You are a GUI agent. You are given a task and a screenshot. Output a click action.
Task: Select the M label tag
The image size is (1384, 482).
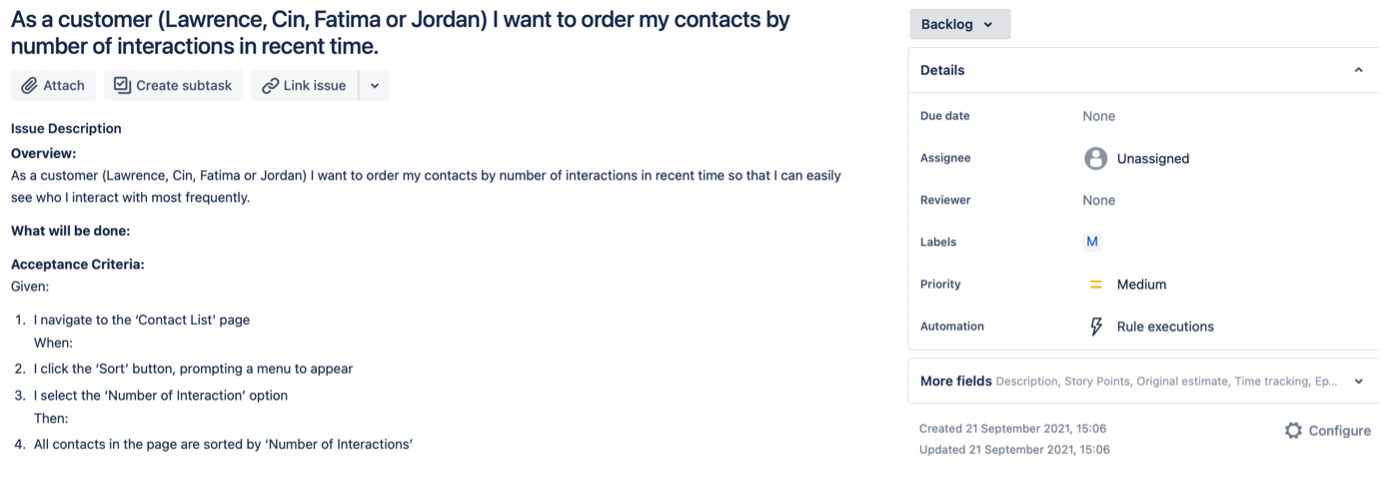[1092, 242]
